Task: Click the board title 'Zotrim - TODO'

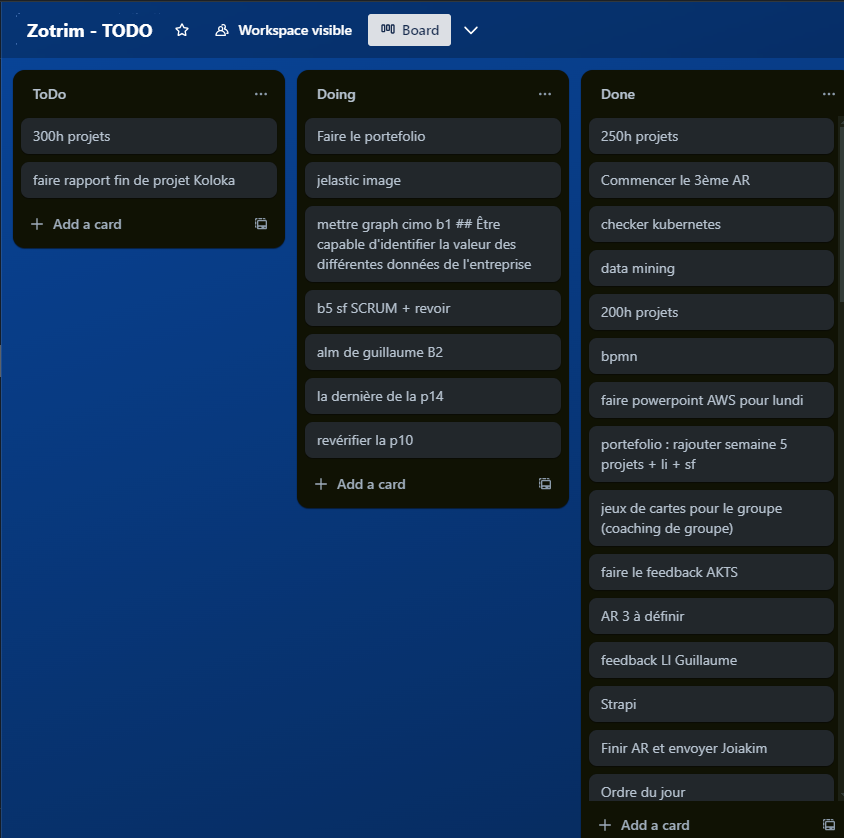Action: point(90,31)
